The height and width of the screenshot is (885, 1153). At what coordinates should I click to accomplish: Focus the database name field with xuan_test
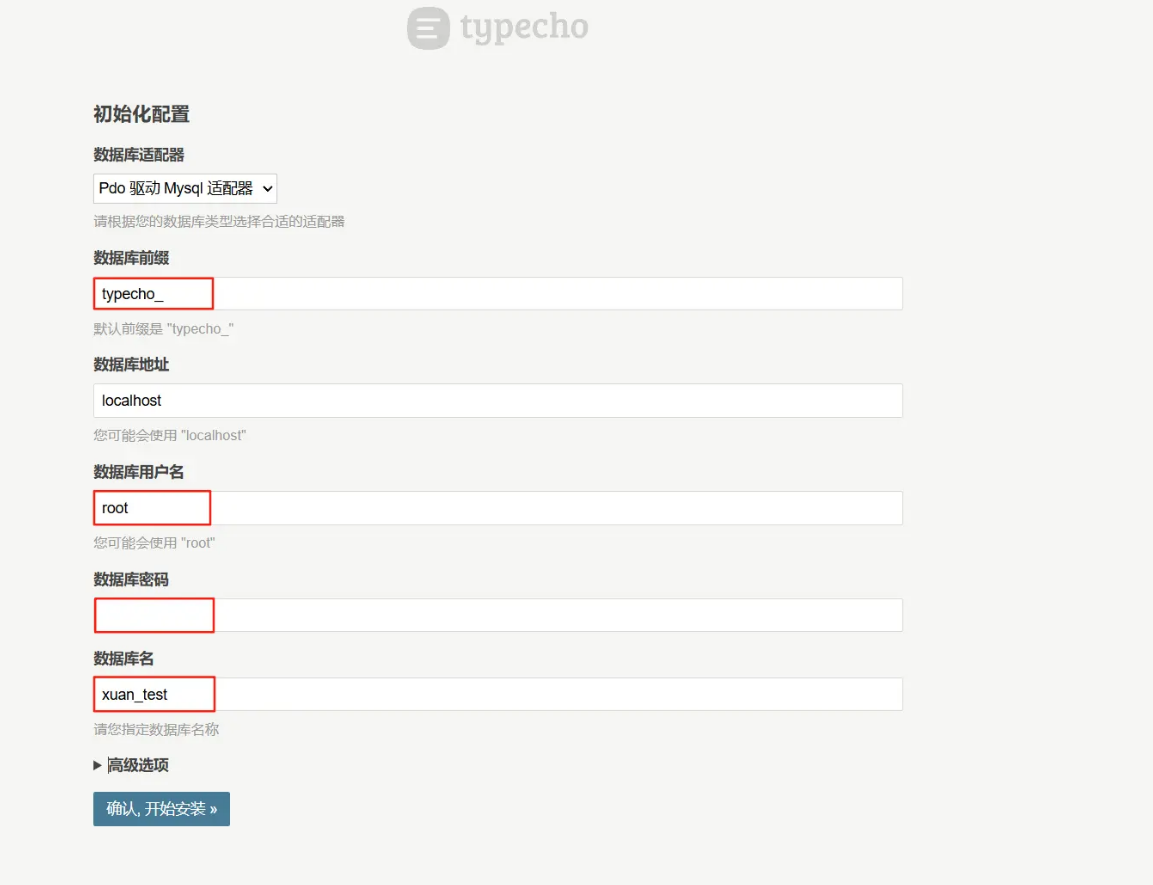click(x=498, y=694)
